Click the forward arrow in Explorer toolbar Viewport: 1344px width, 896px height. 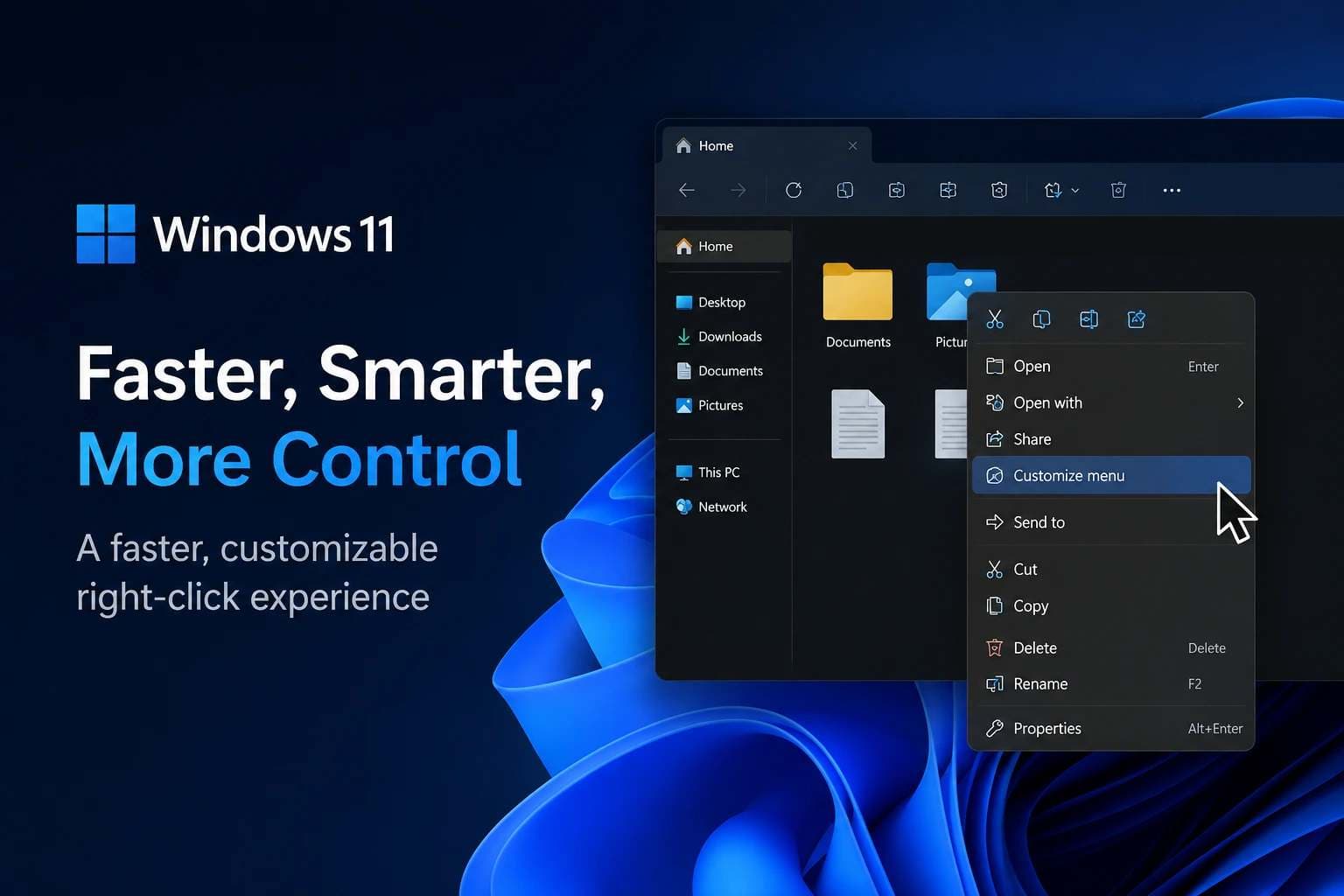click(738, 190)
